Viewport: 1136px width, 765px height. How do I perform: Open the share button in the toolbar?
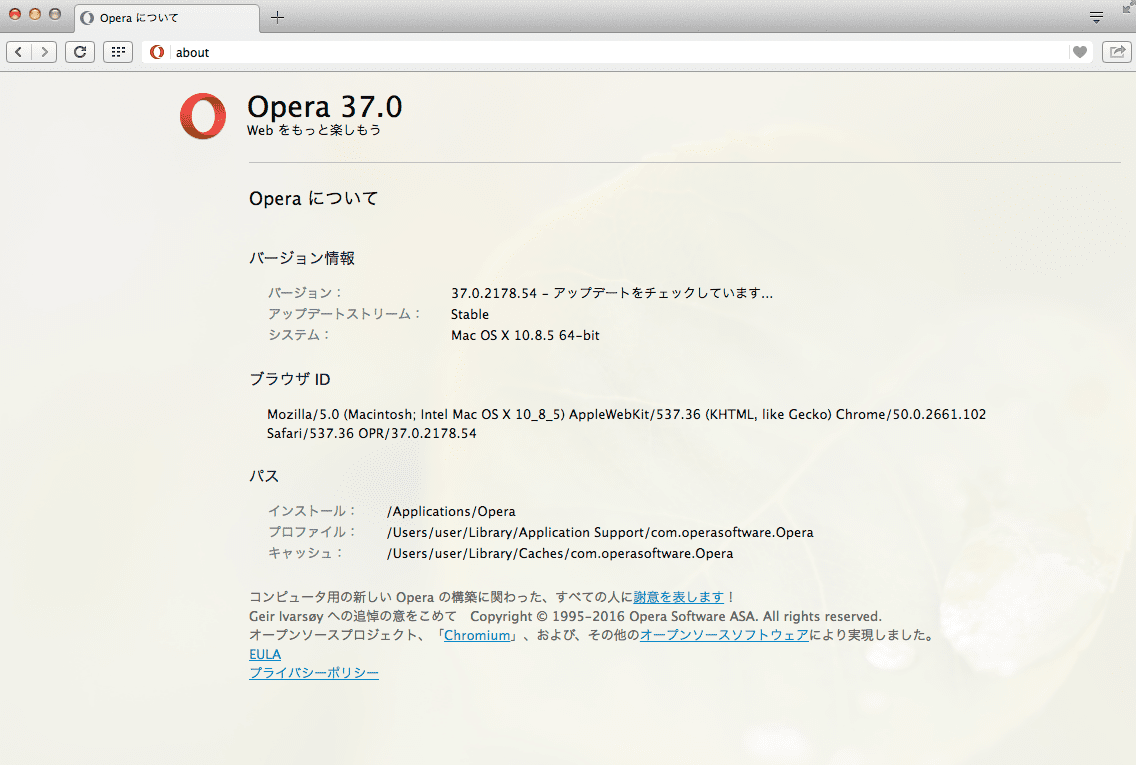[x=1117, y=52]
